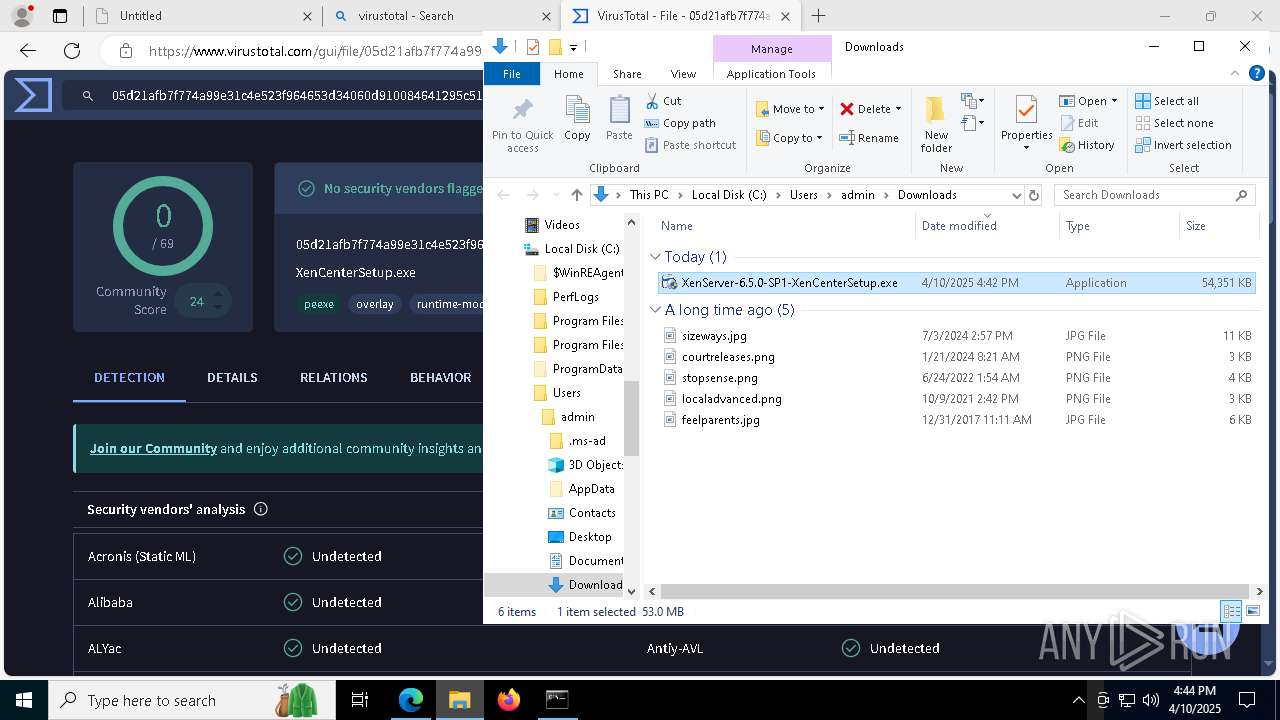The image size is (1280, 720).
Task: Click the History button
Action: coord(1087,145)
